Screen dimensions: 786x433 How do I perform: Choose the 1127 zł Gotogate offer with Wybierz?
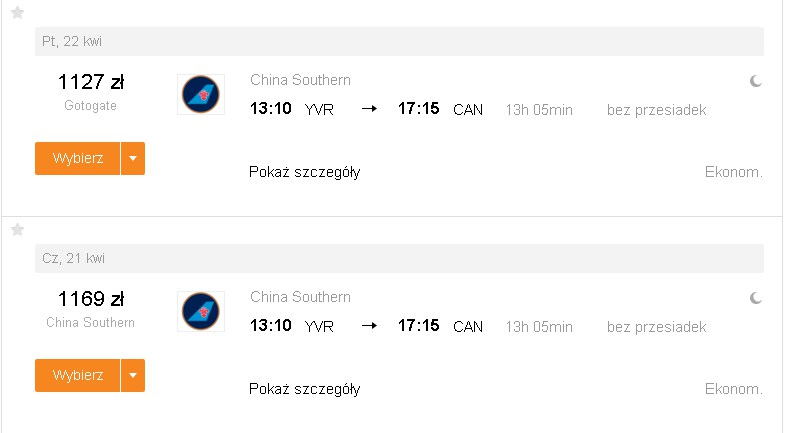point(78,158)
